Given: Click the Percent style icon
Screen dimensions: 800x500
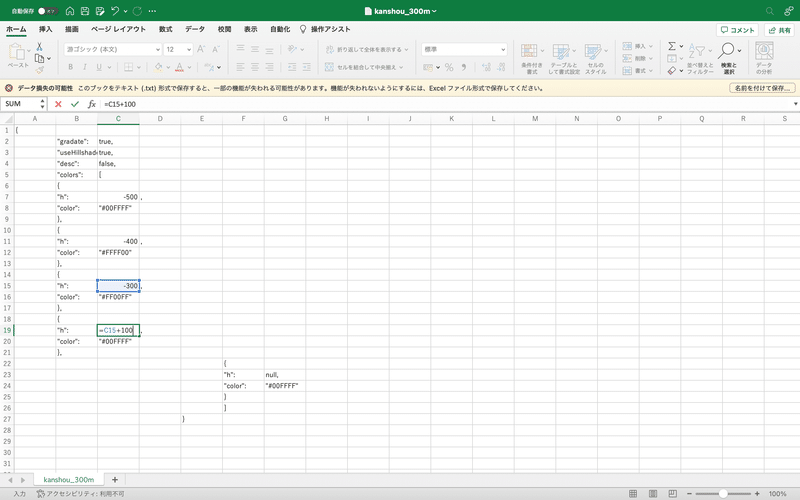Looking at the screenshot, I should click(x=449, y=67).
